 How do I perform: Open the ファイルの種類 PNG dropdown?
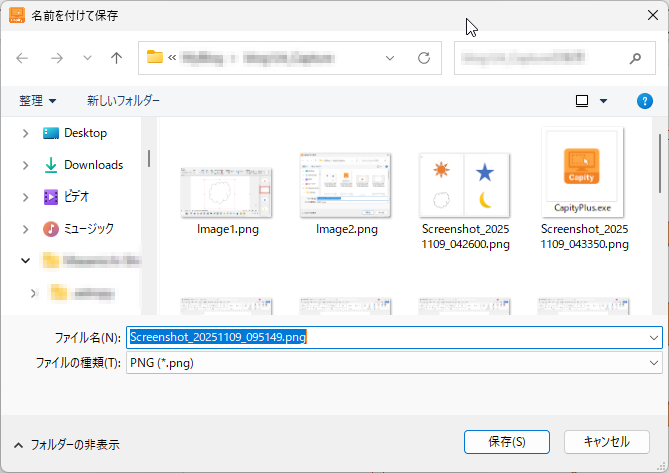(x=654, y=363)
